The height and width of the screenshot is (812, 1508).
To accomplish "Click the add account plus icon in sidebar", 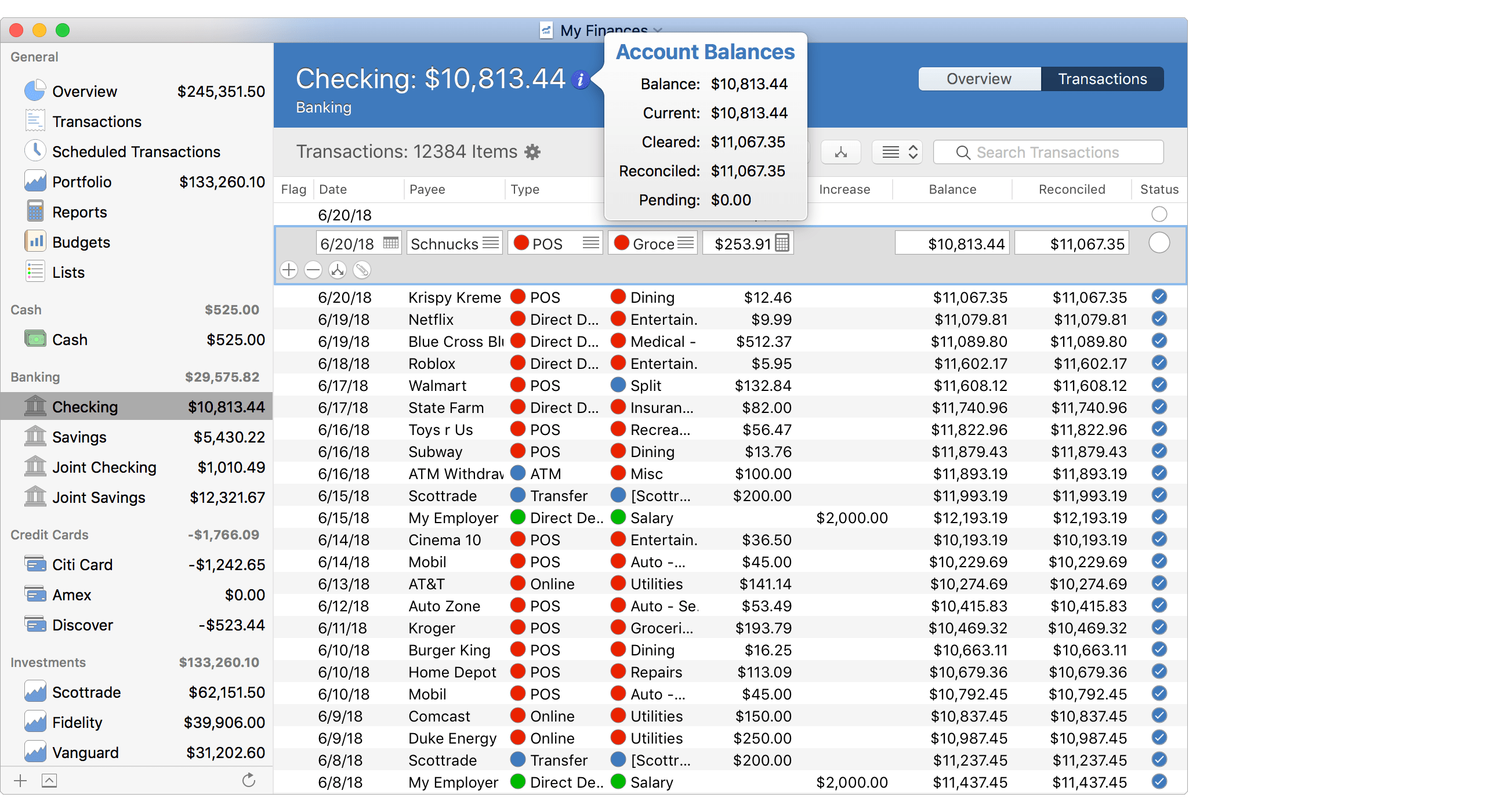I will point(20,780).
